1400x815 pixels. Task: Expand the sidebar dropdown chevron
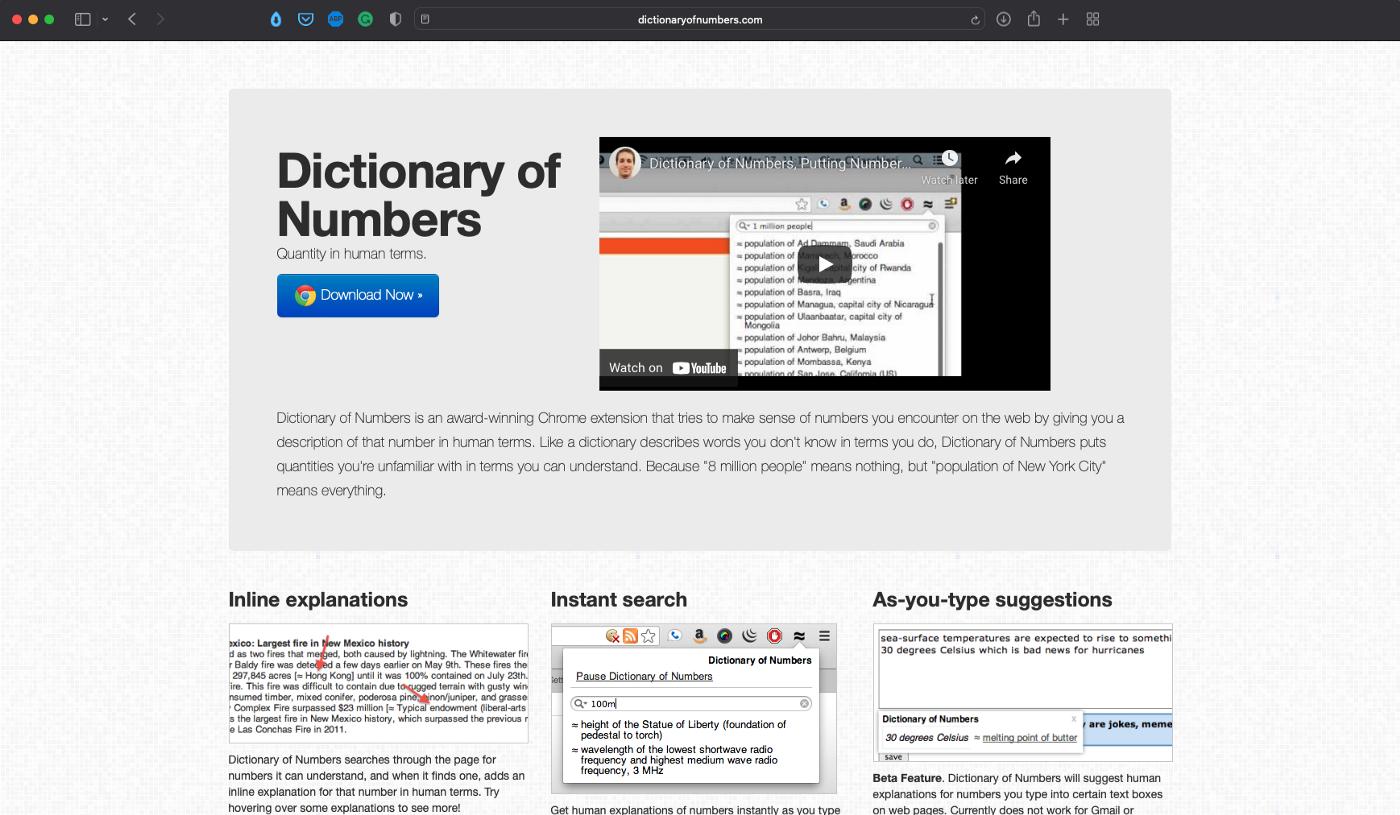click(x=105, y=19)
